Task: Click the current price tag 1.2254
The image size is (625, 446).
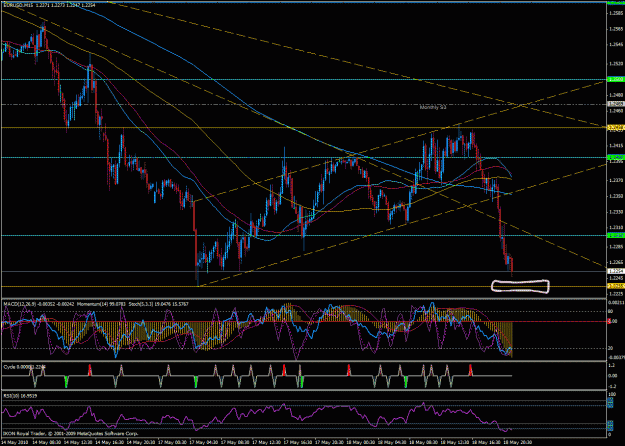Action: click(x=615, y=271)
